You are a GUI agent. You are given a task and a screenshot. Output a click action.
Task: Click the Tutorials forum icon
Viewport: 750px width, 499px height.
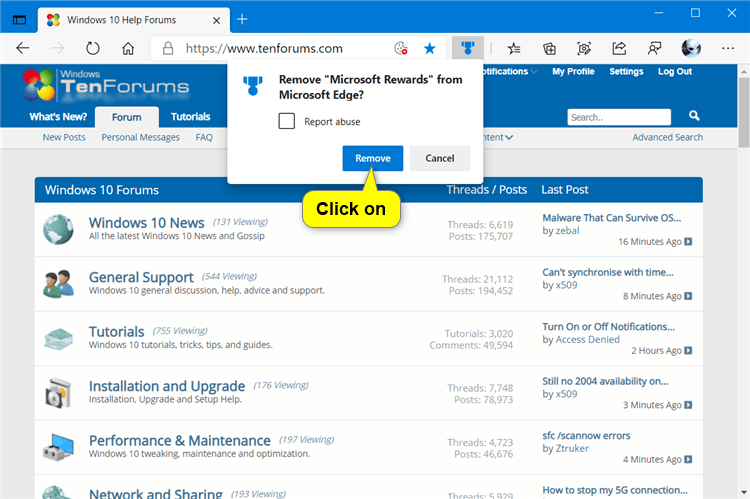tap(58, 339)
